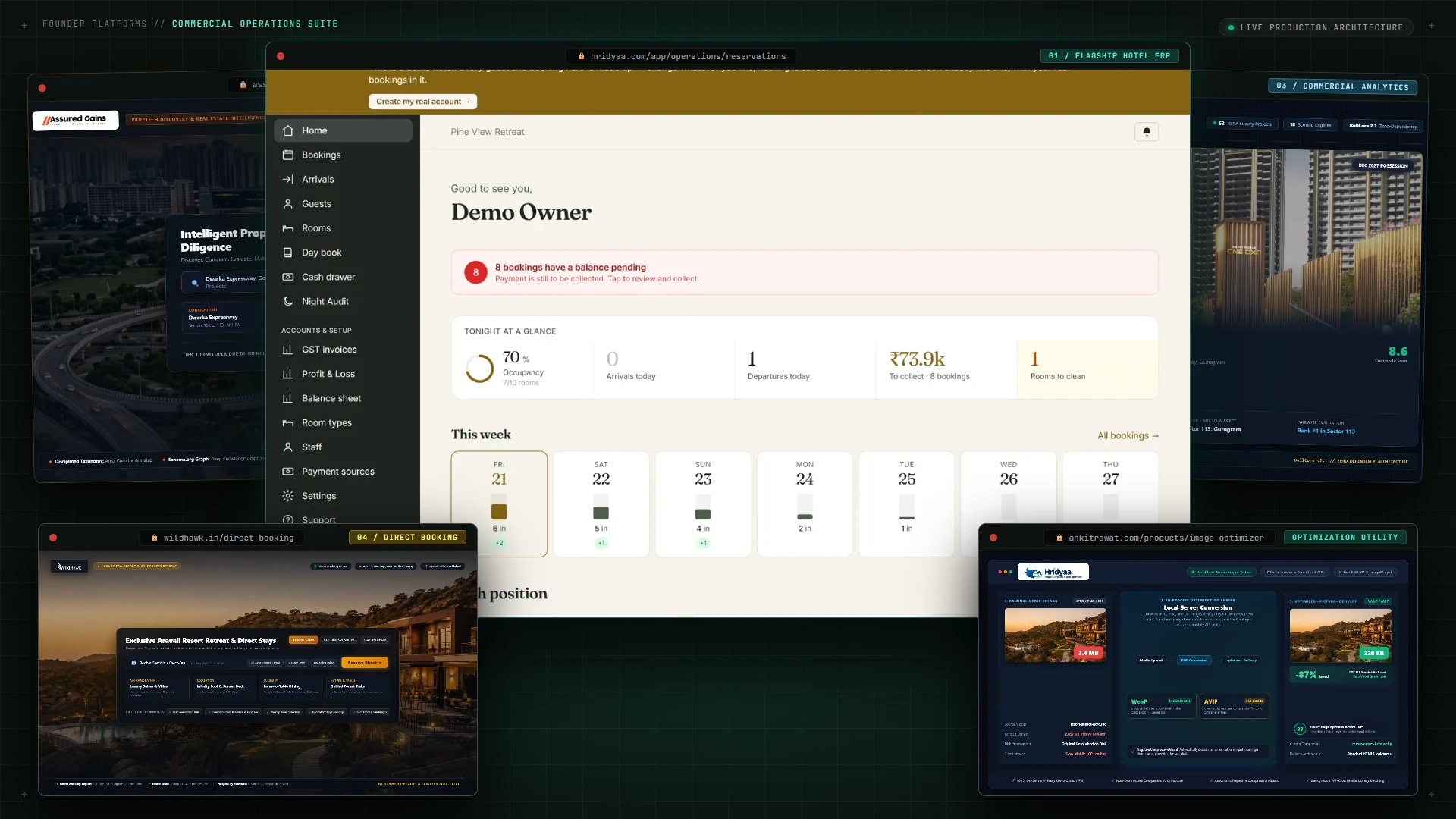Click the Departures today count
Image resolution: width=1456 pixels, height=819 pixels.
(752, 359)
